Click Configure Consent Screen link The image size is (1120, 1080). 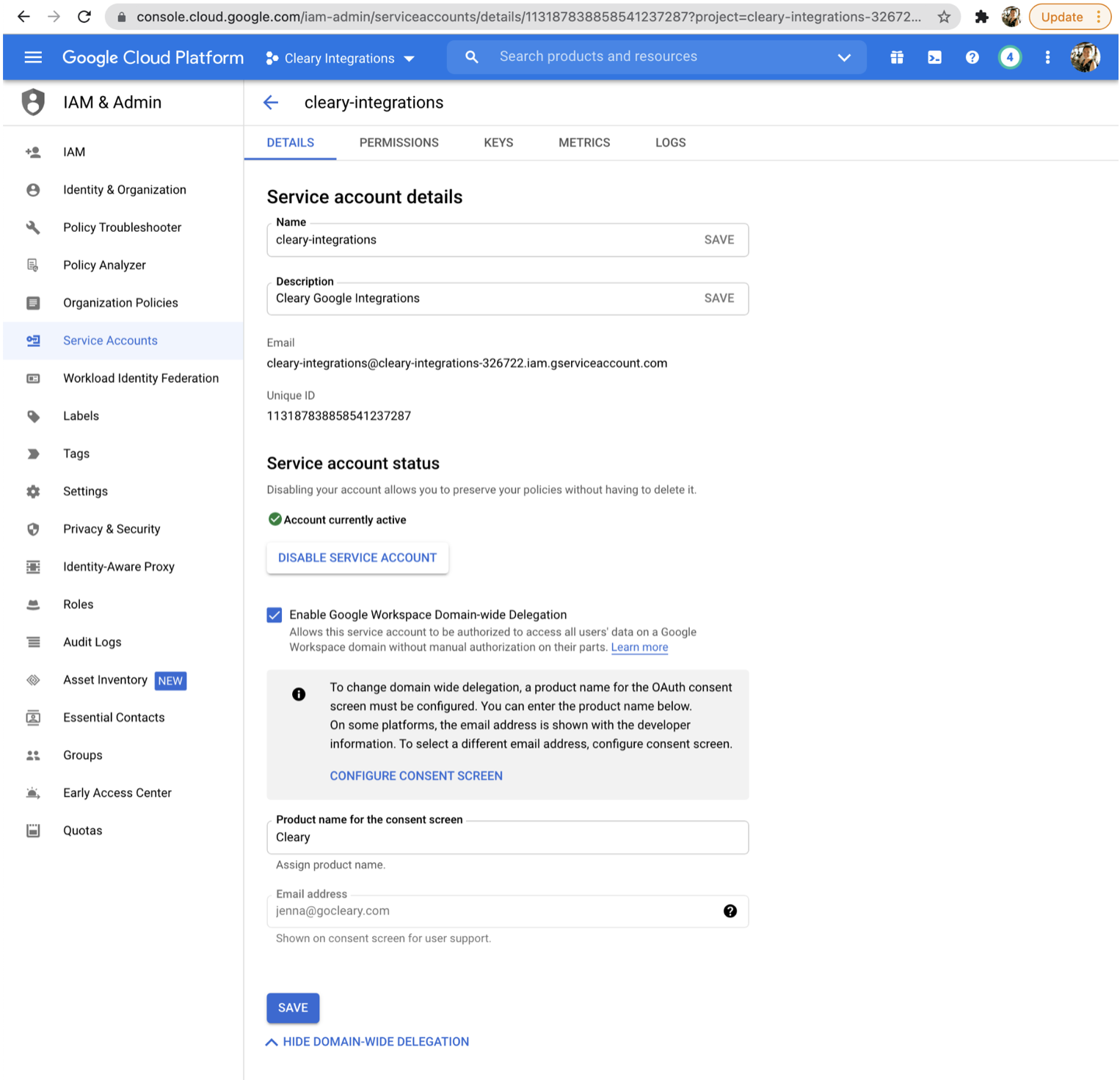(416, 776)
